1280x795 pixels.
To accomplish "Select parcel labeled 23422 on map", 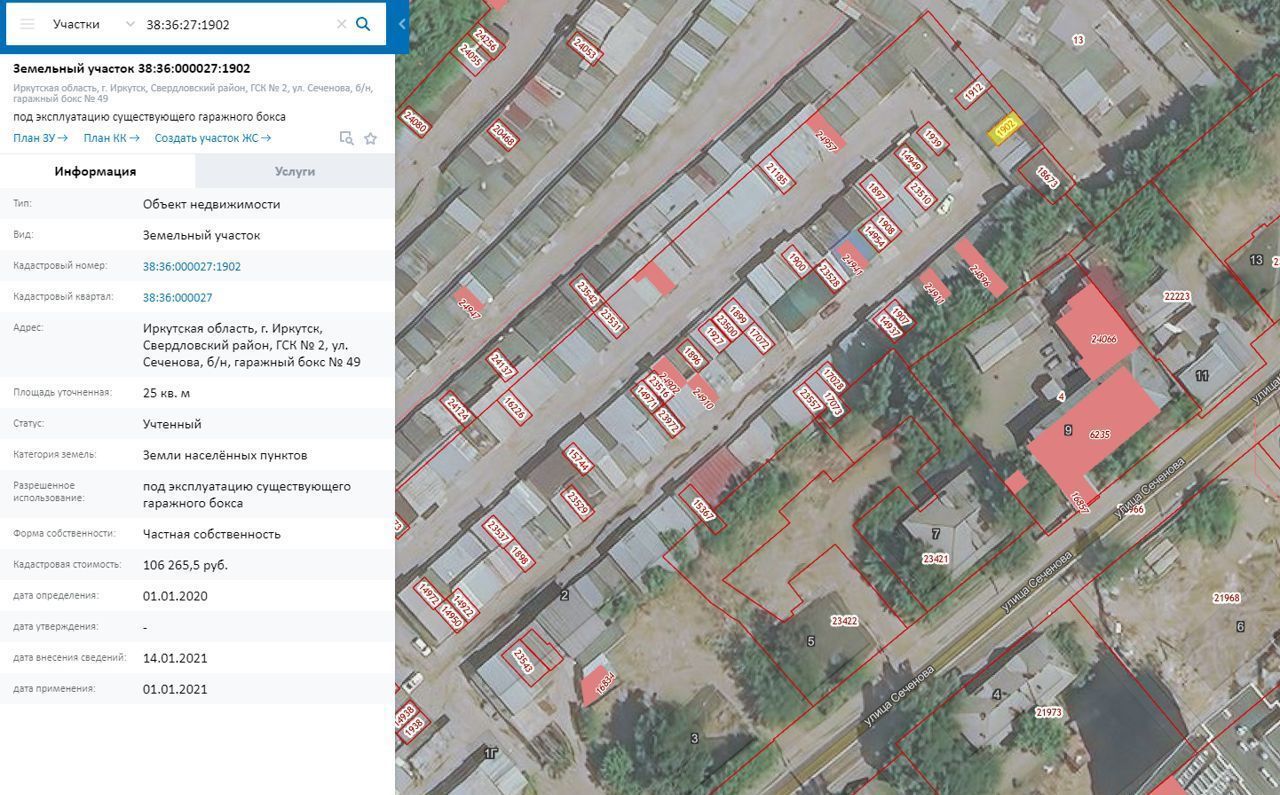I will coord(845,621).
